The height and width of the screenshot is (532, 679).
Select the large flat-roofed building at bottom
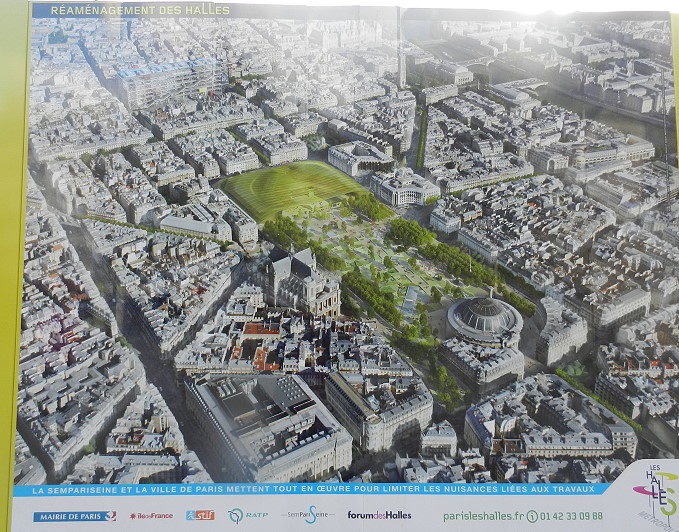coord(265,420)
